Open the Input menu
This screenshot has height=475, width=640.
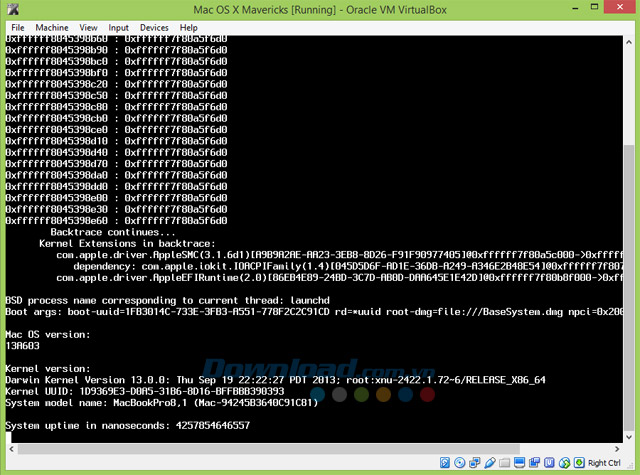[x=118, y=28]
